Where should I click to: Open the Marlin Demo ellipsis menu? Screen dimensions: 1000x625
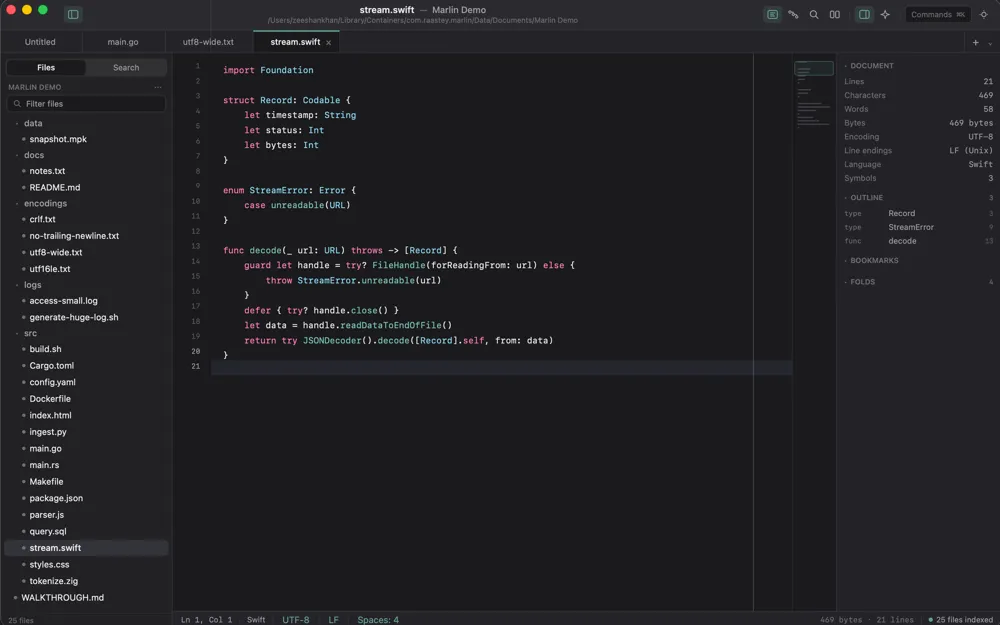tap(158, 87)
